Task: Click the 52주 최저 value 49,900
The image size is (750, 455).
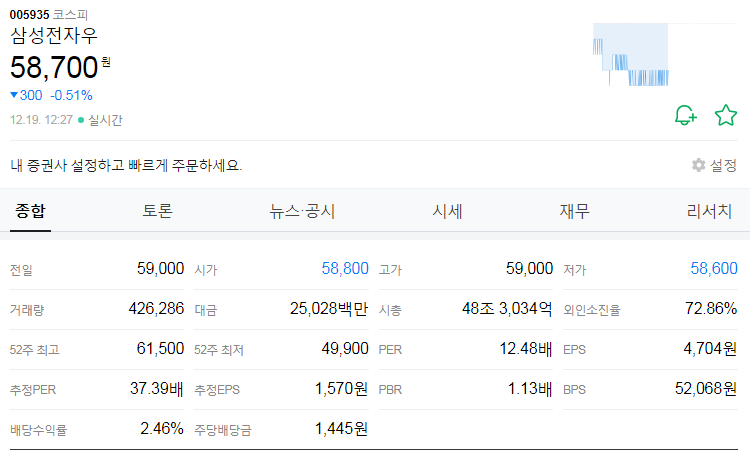Action: (x=345, y=348)
